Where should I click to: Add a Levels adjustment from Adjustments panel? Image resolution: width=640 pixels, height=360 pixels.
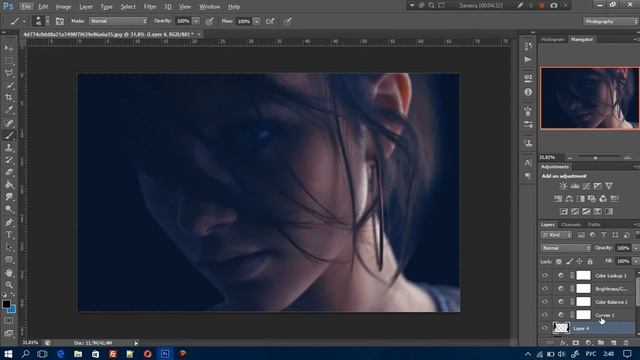point(575,186)
